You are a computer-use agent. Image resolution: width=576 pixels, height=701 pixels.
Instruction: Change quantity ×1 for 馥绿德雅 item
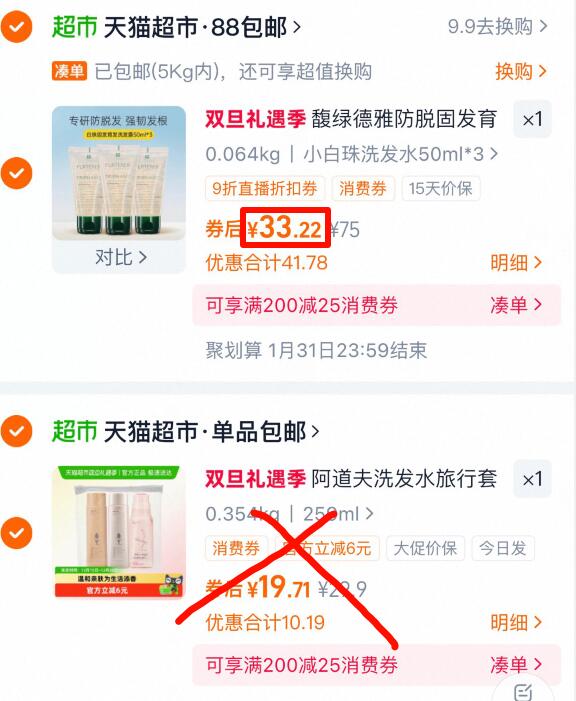coord(532,119)
